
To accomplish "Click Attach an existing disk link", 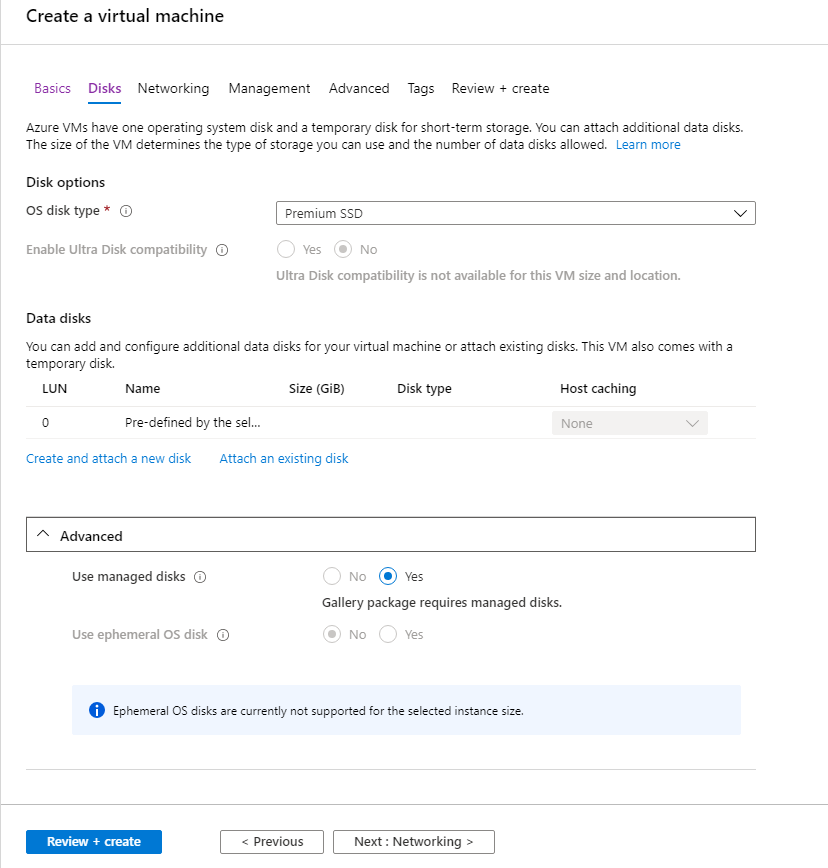I will [284, 458].
